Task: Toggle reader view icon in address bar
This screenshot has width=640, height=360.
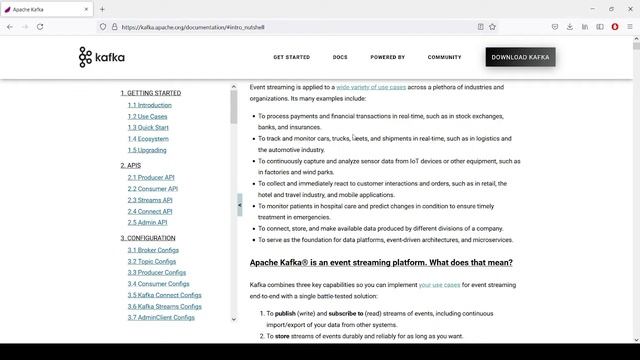Action: (x=480, y=27)
